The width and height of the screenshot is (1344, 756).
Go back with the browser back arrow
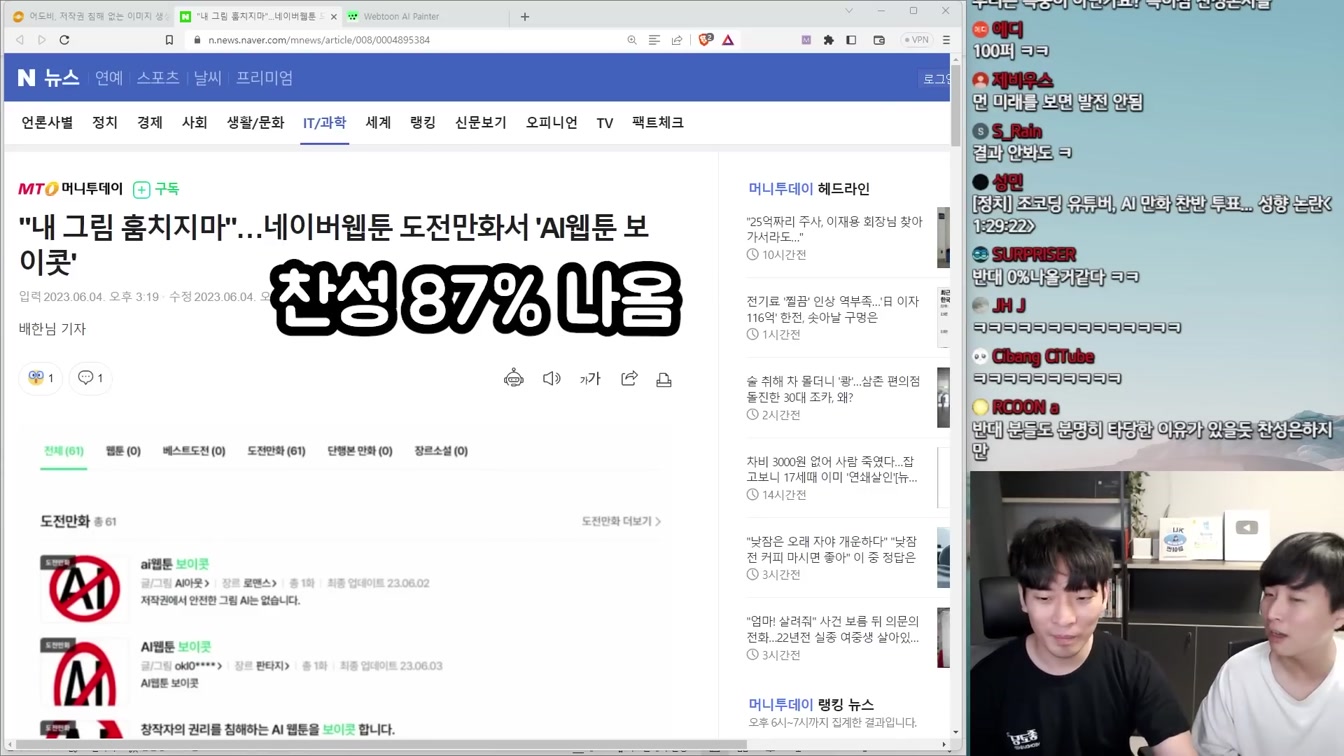pos(20,40)
